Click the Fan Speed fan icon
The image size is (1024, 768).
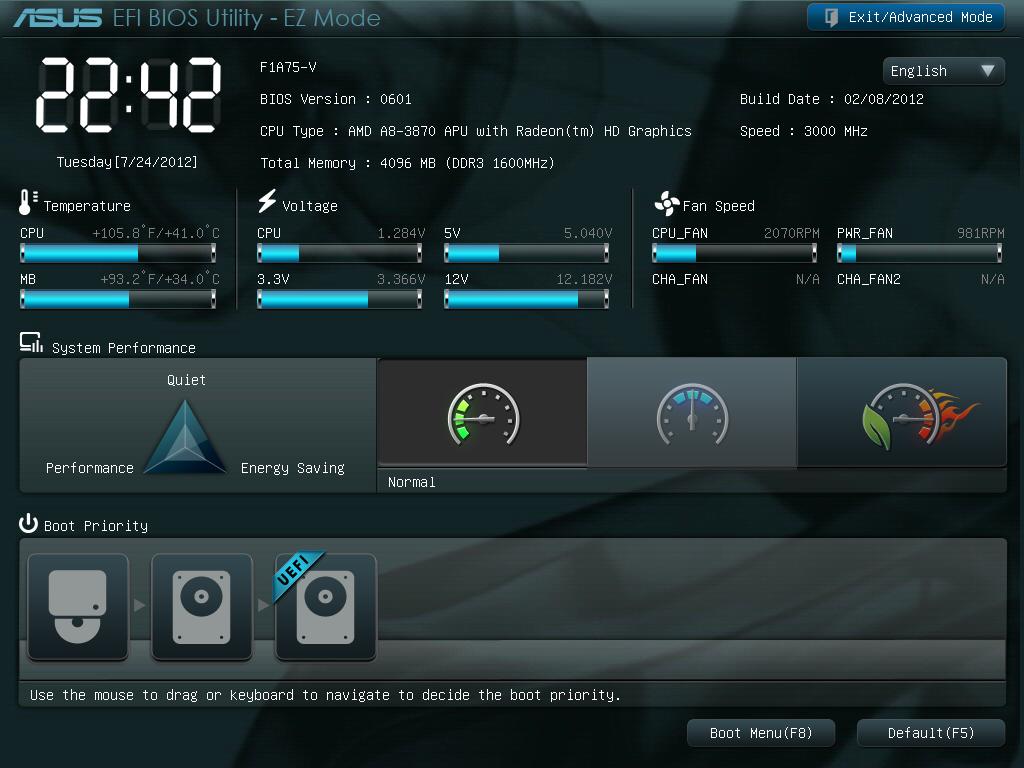[667, 204]
